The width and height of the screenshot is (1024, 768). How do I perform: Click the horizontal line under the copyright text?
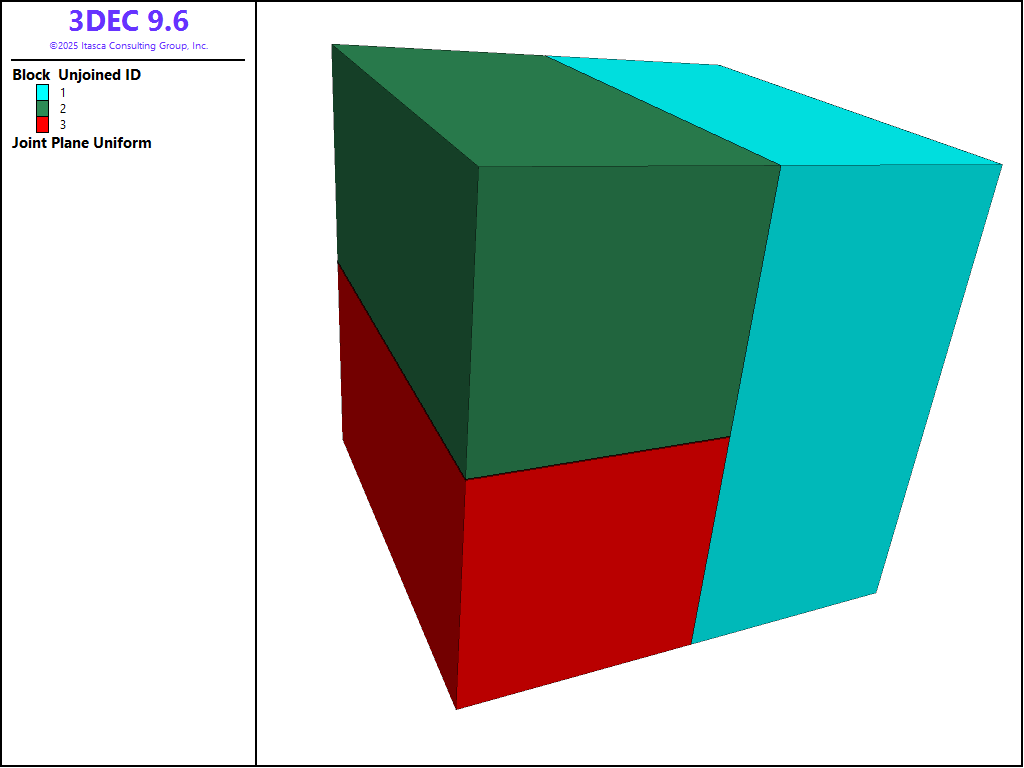pyautogui.click(x=128, y=60)
